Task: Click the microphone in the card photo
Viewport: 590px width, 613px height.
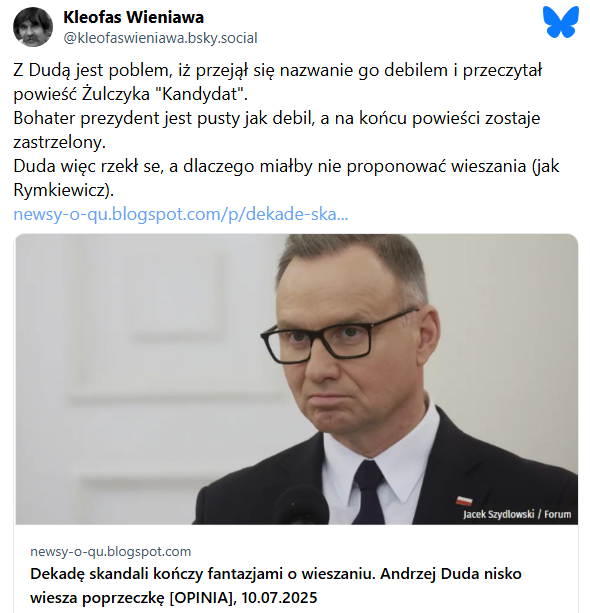Action: [x=302, y=505]
